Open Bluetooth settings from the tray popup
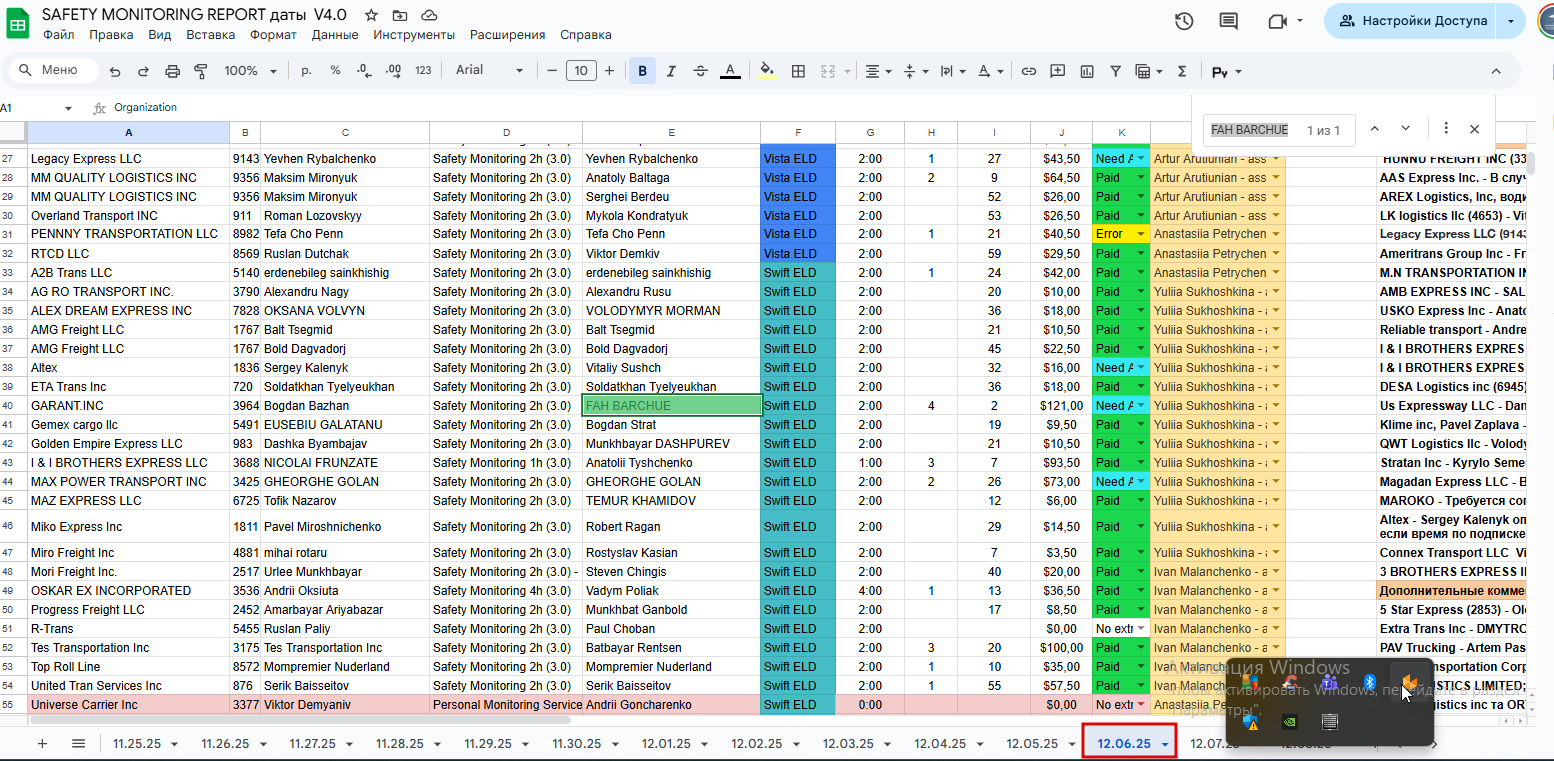The height and width of the screenshot is (761, 1554). click(1371, 682)
